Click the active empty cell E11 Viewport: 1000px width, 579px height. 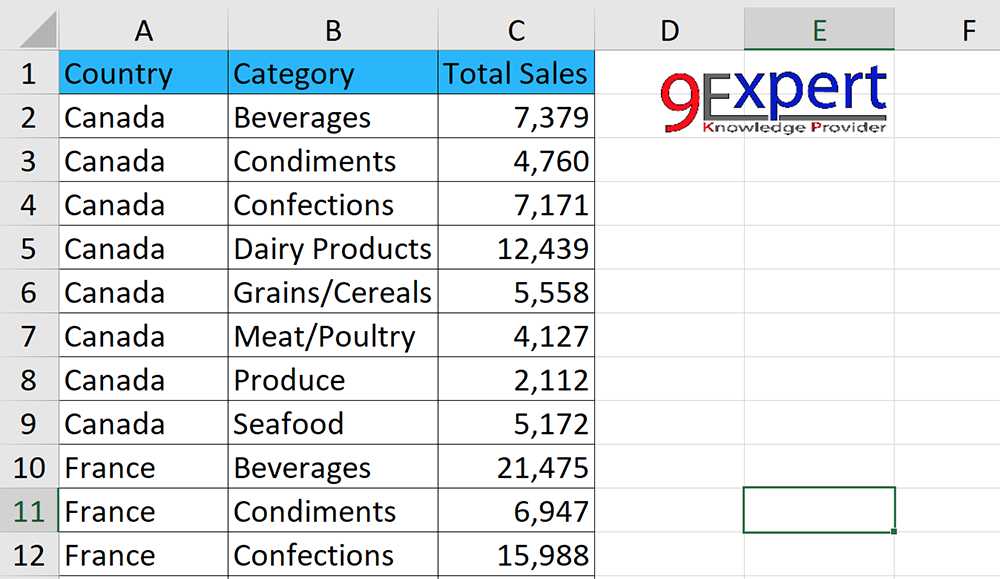[x=818, y=511]
